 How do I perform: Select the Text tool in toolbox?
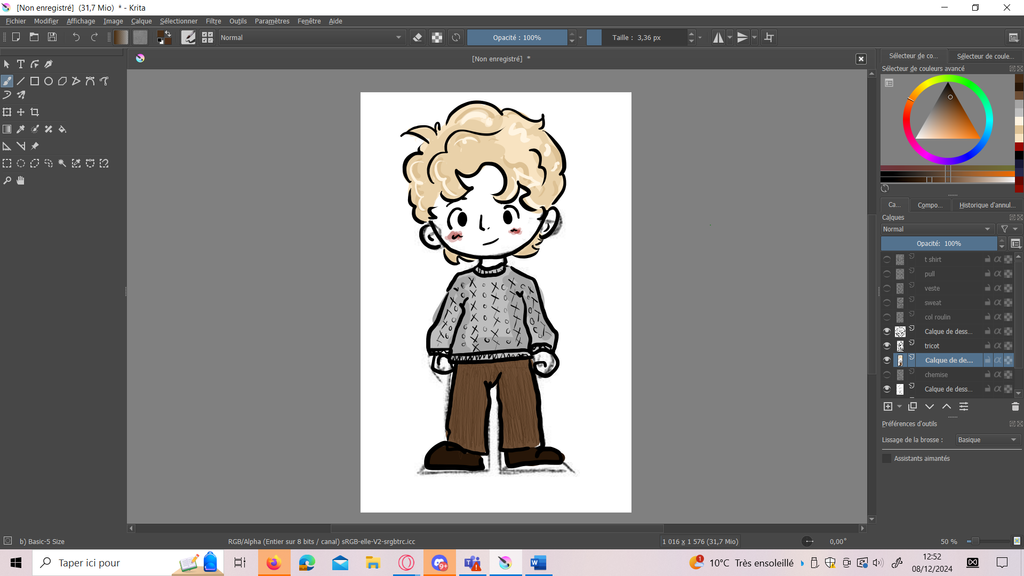pos(20,64)
